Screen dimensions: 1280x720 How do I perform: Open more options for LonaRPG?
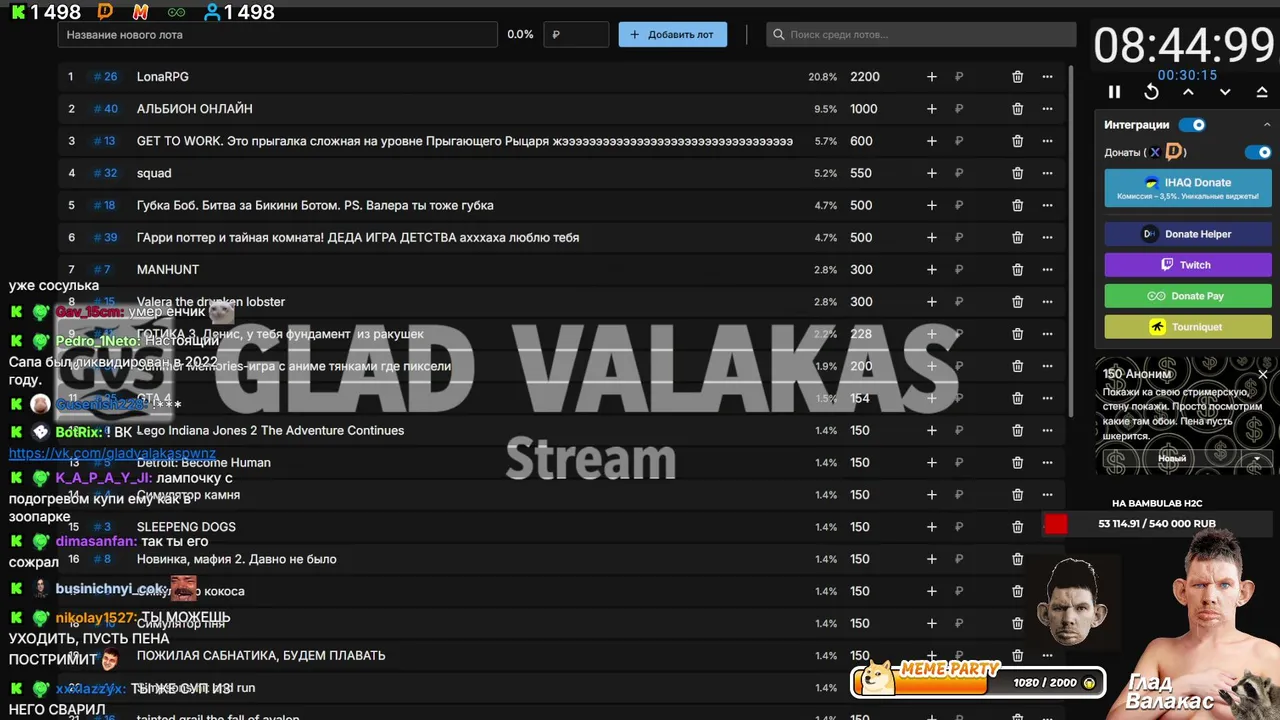click(1047, 77)
